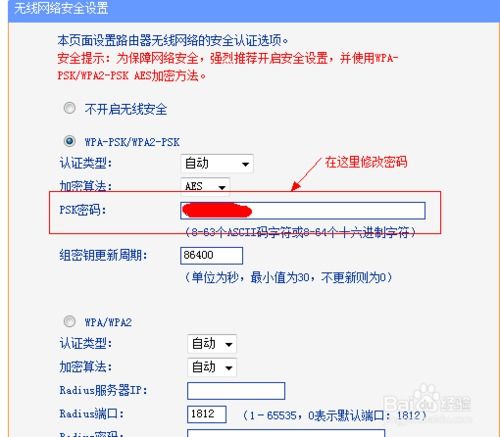Viewport: 500px width, 437px height.
Task: Click the Radius服务器IP input box
Action: (x=236, y=391)
